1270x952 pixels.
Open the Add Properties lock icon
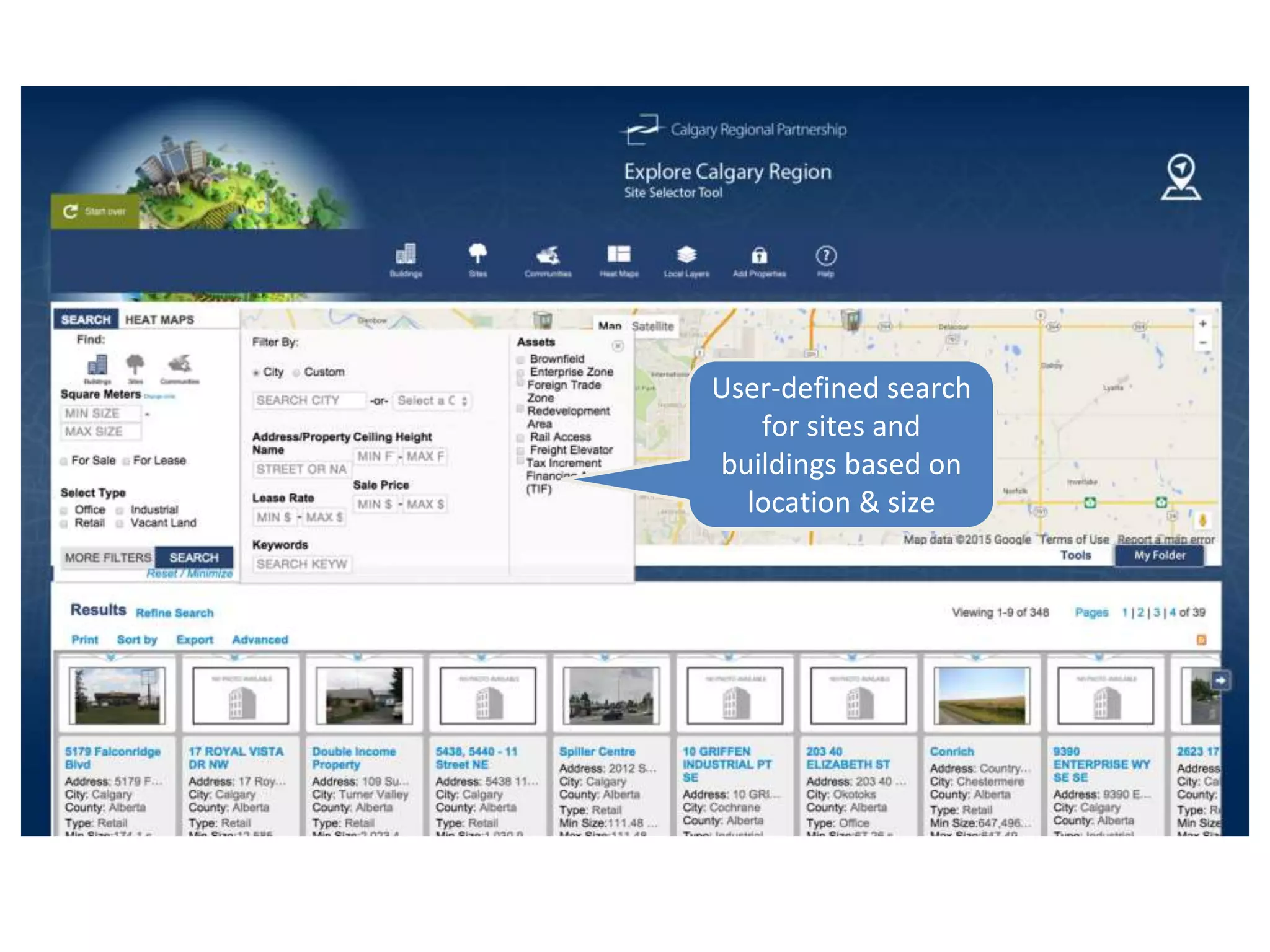[x=759, y=260]
